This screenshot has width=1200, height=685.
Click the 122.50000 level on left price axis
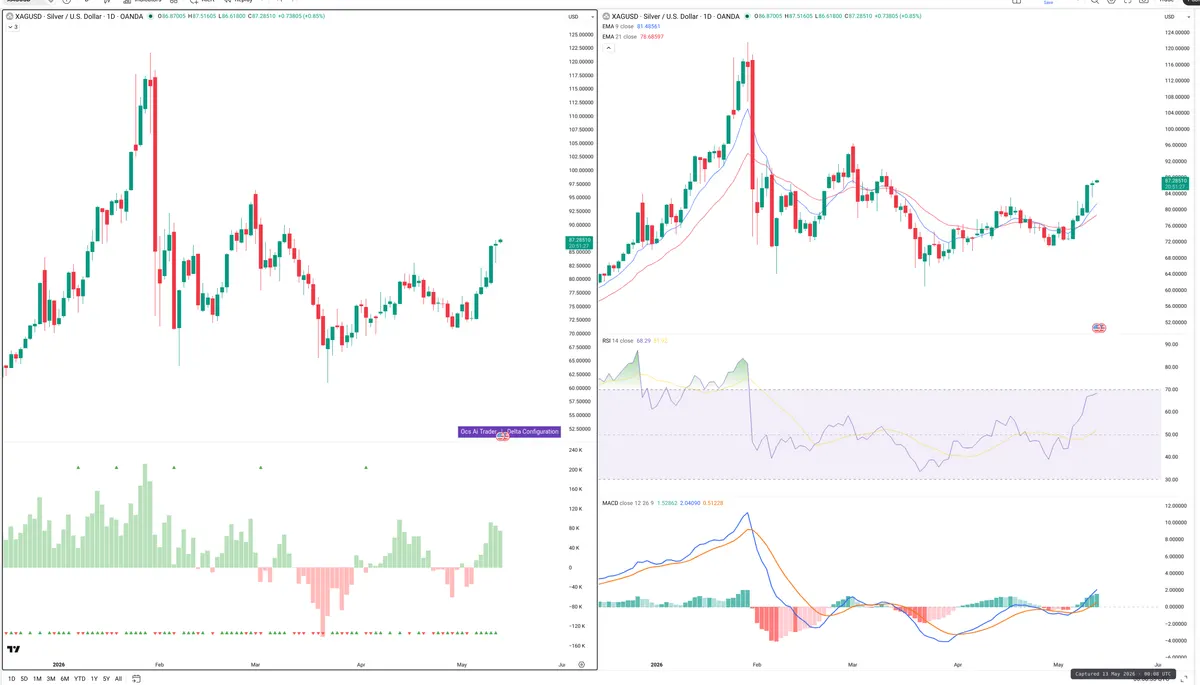(x=581, y=48)
